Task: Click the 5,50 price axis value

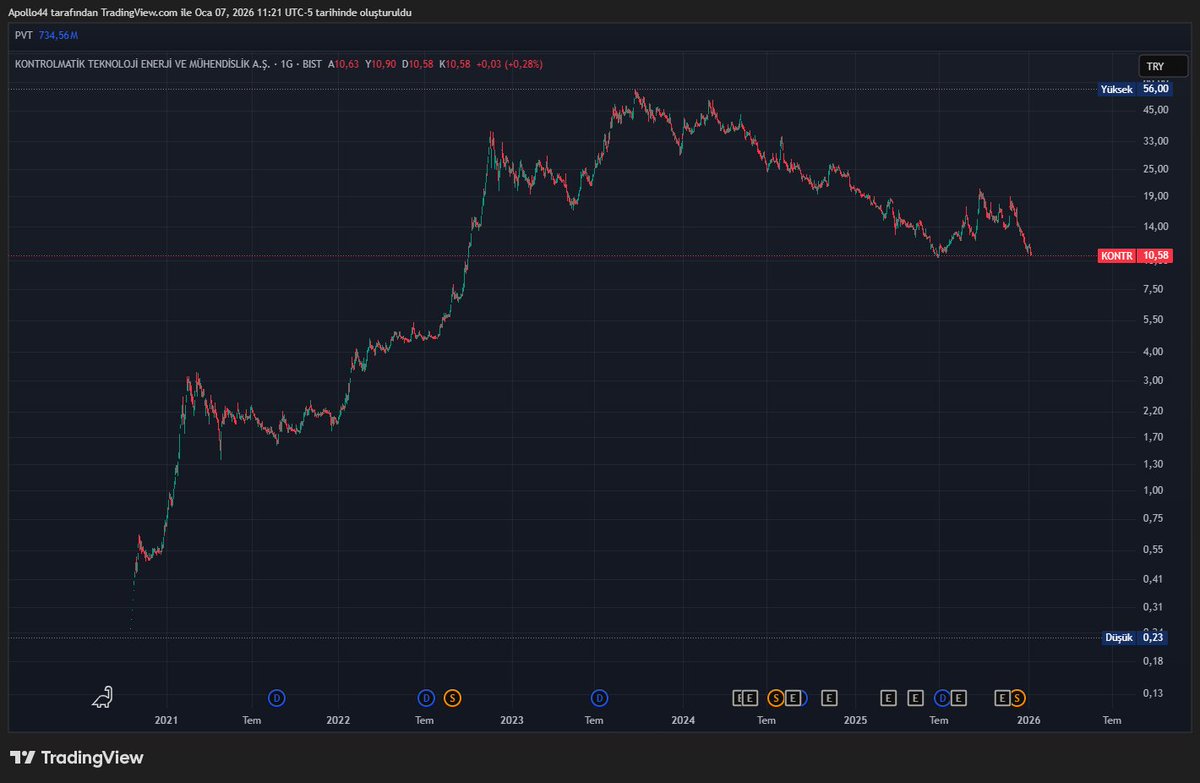Action: pos(1155,320)
